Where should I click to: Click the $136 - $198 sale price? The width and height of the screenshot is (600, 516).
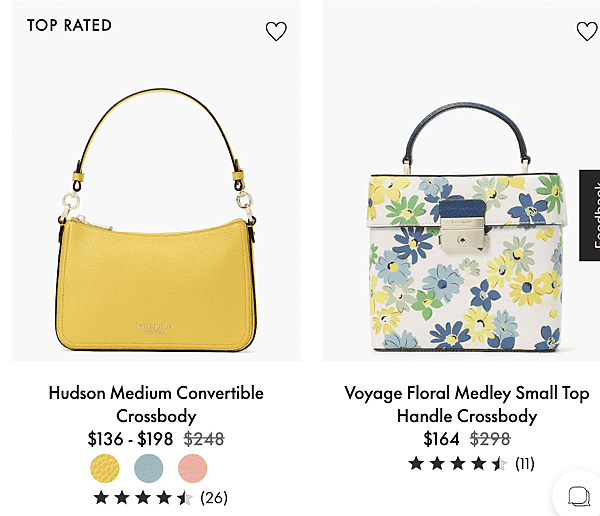pos(130,439)
